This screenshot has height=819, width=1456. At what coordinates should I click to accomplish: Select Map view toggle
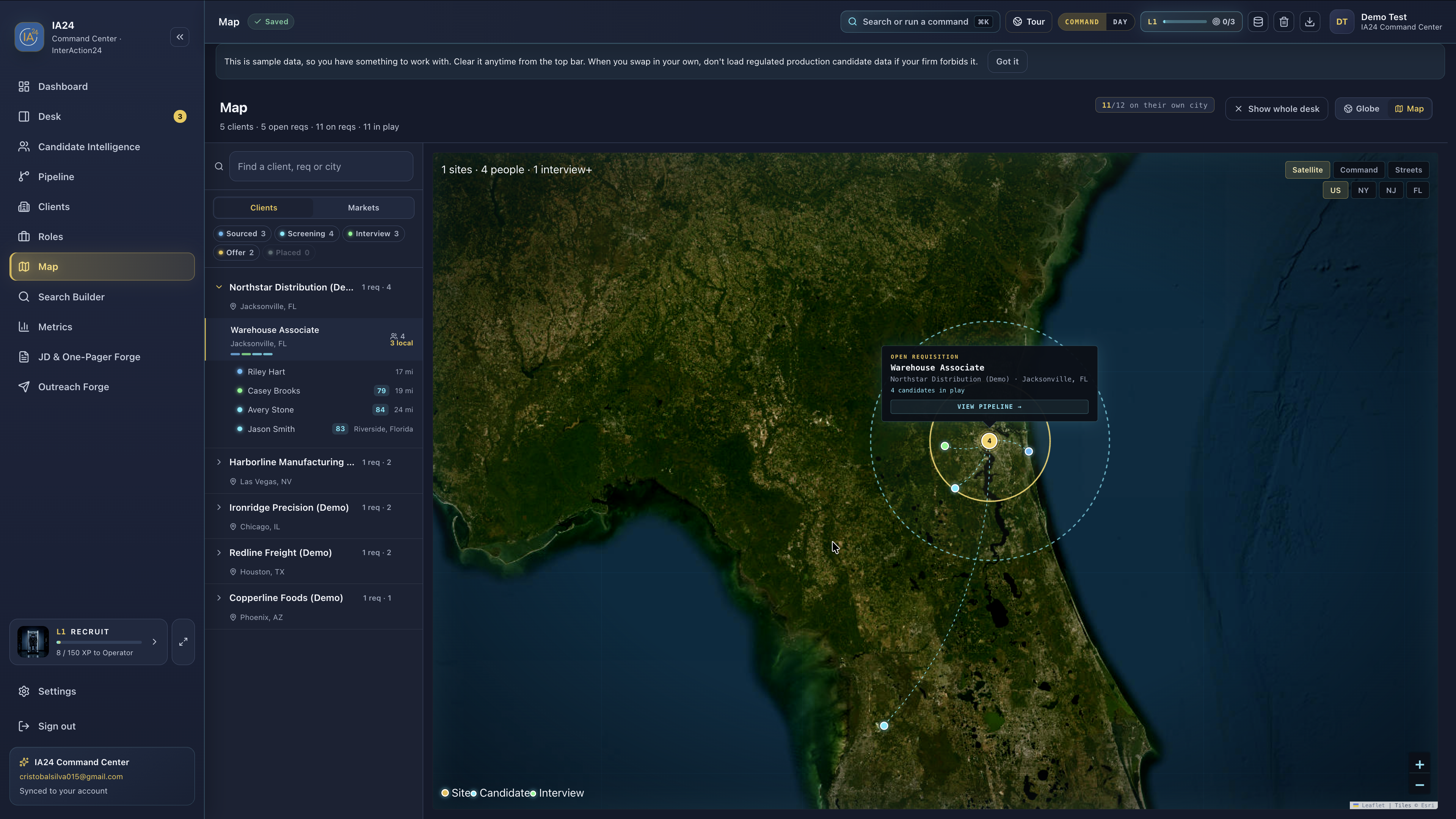tap(1410, 108)
